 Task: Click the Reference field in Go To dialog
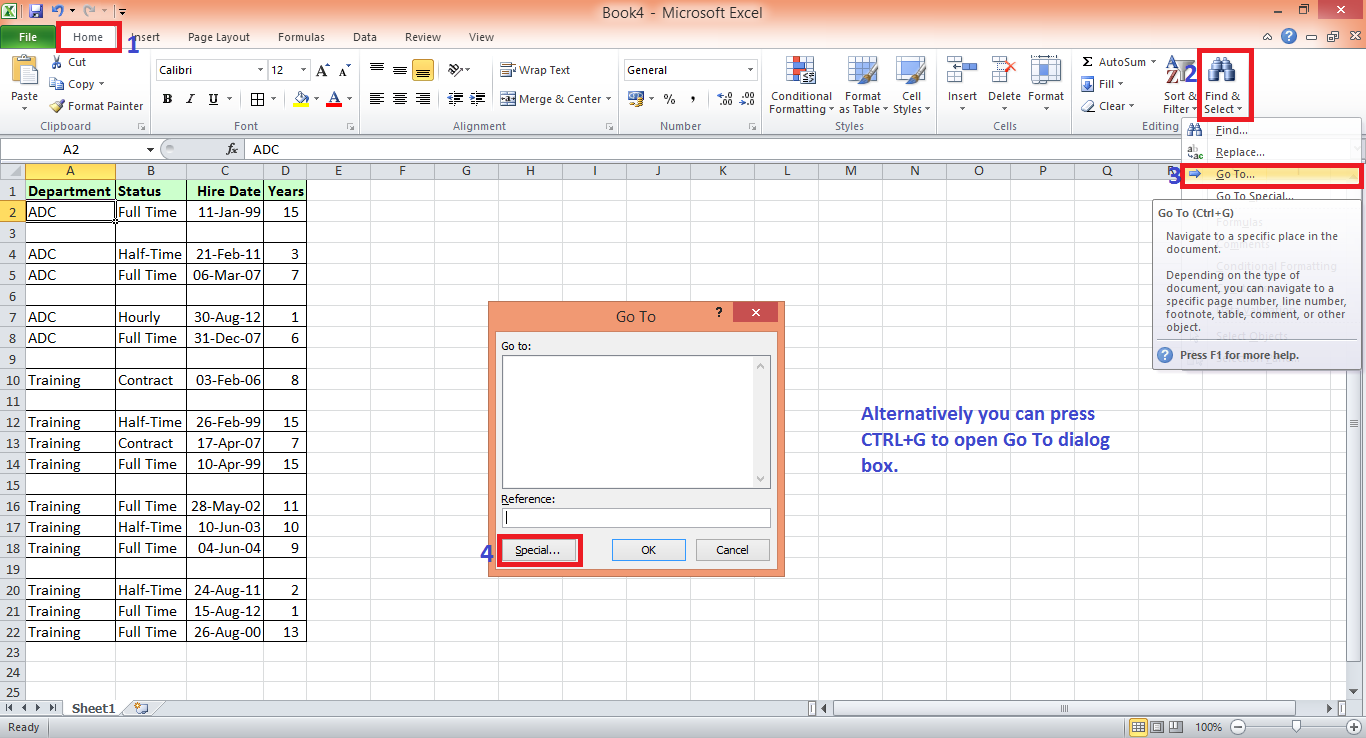pyautogui.click(x=636, y=518)
